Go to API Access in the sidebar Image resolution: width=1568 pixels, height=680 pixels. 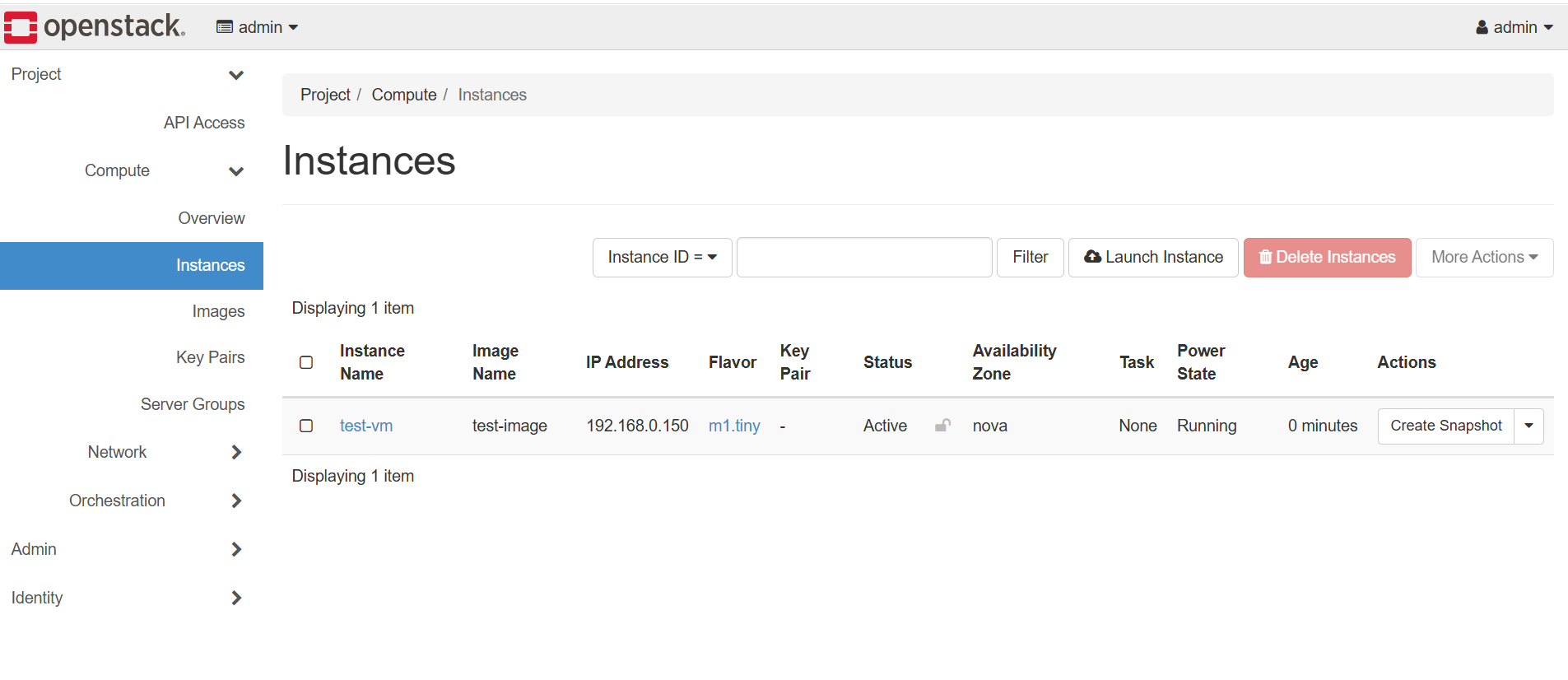[x=204, y=123]
